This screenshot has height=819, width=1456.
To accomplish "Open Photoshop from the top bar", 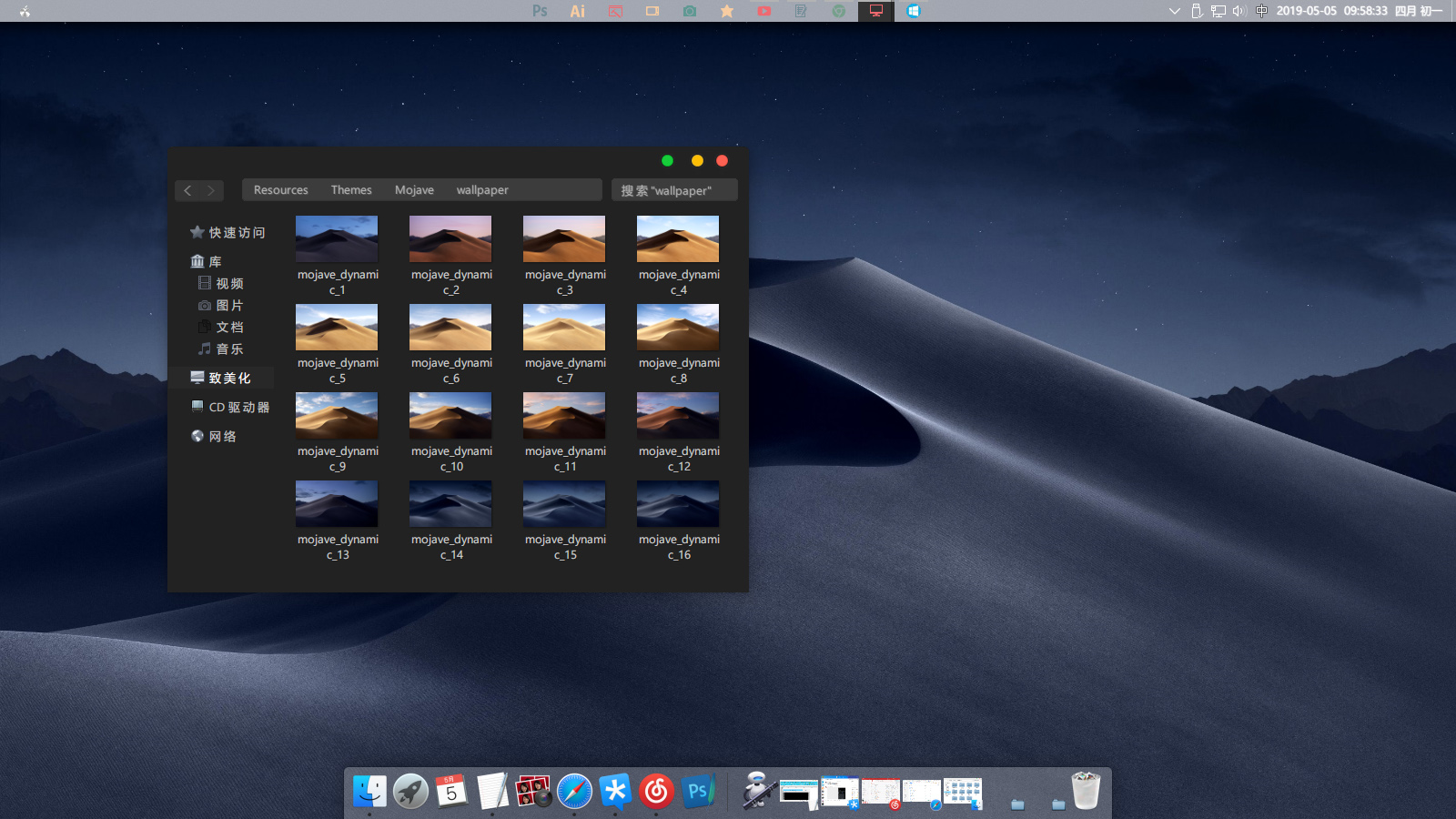I will [x=540, y=11].
